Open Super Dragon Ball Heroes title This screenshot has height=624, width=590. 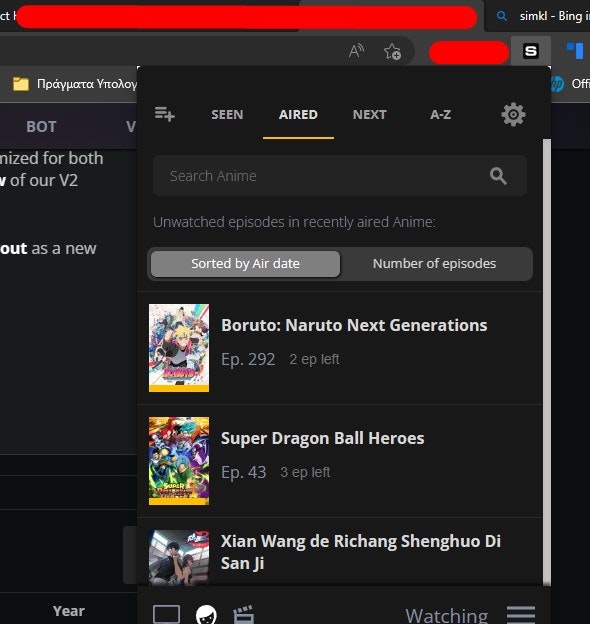click(323, 438)
